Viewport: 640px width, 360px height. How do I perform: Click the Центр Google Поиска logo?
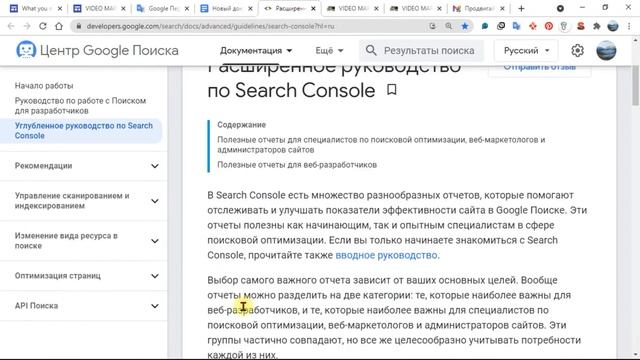[x=97, y=50]
